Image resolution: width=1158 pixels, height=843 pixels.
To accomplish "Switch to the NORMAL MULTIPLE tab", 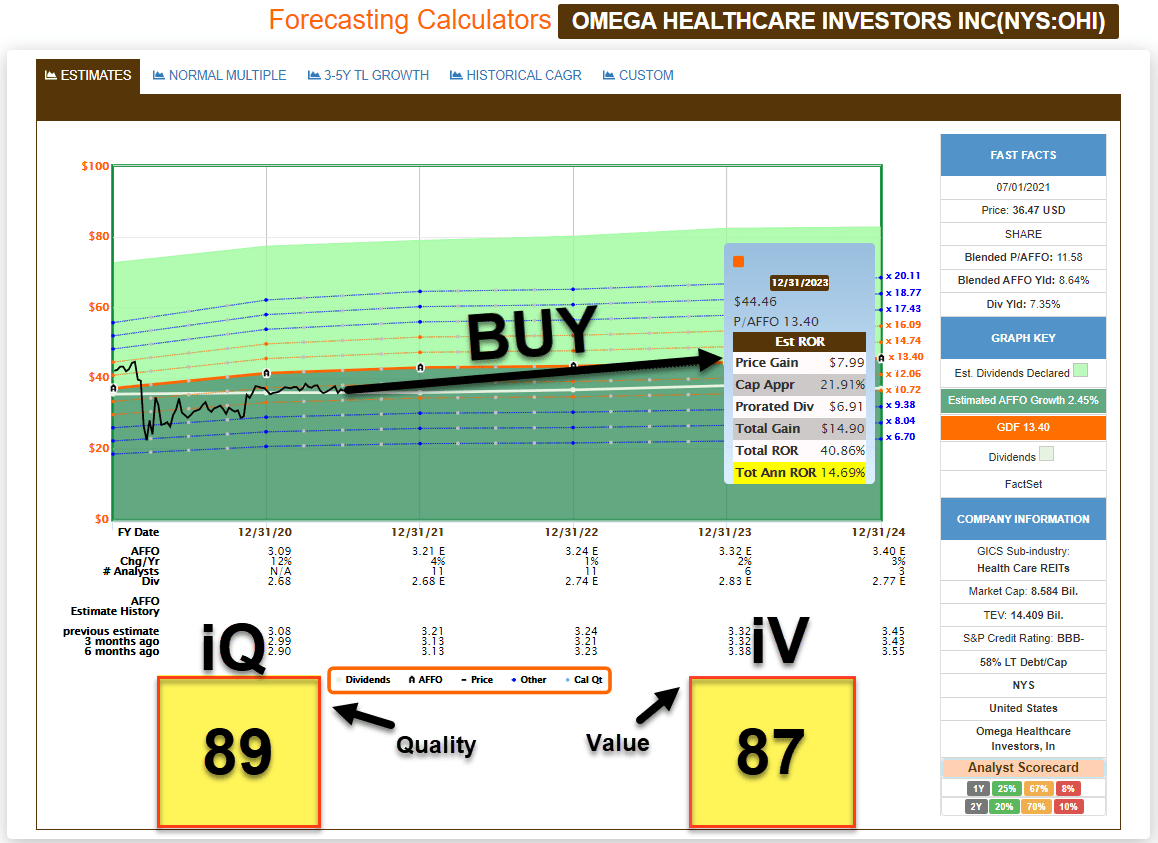I will (x=219, y=75).
